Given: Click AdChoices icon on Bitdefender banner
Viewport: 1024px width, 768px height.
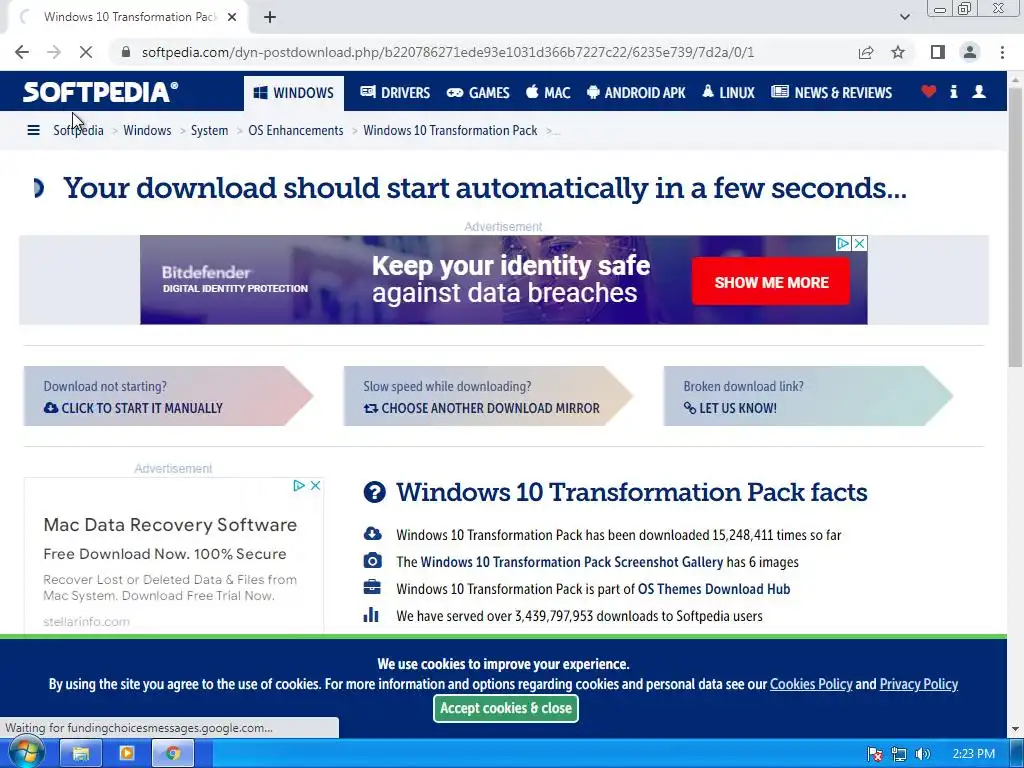Looking at the screenshot, I should pos(843,244).
